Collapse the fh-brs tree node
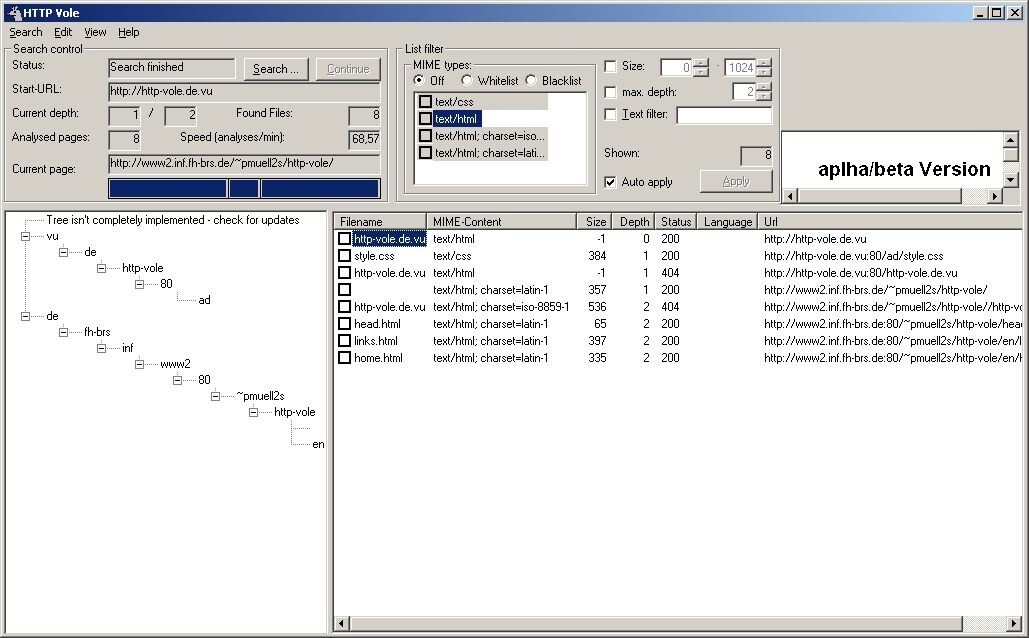The width and height of the screenshot is (1029, 638). click(63, 332)
